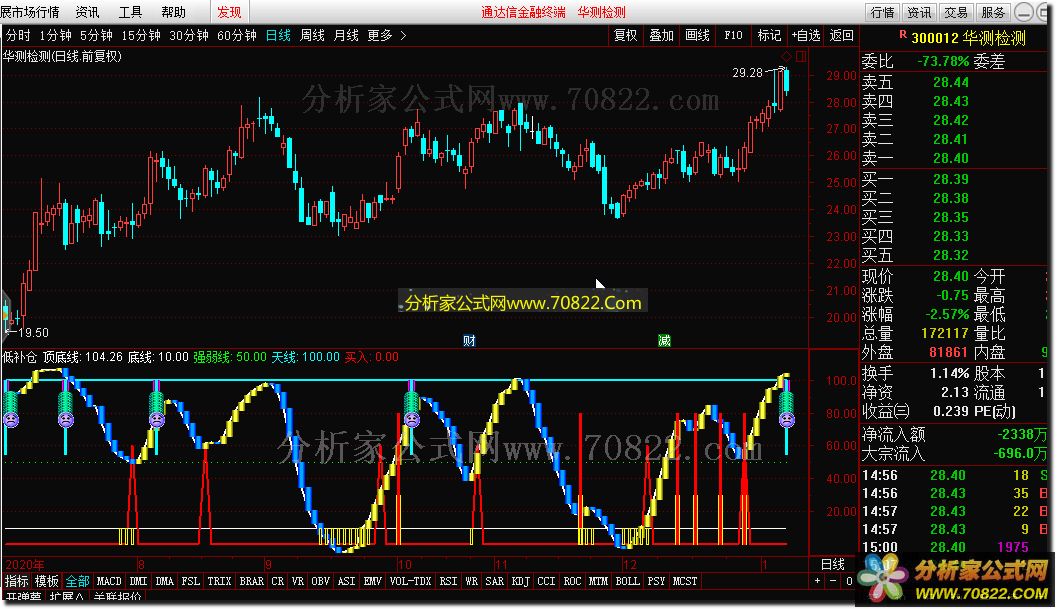
Task: Click the 资讯 button at top right
Action: 919,12
